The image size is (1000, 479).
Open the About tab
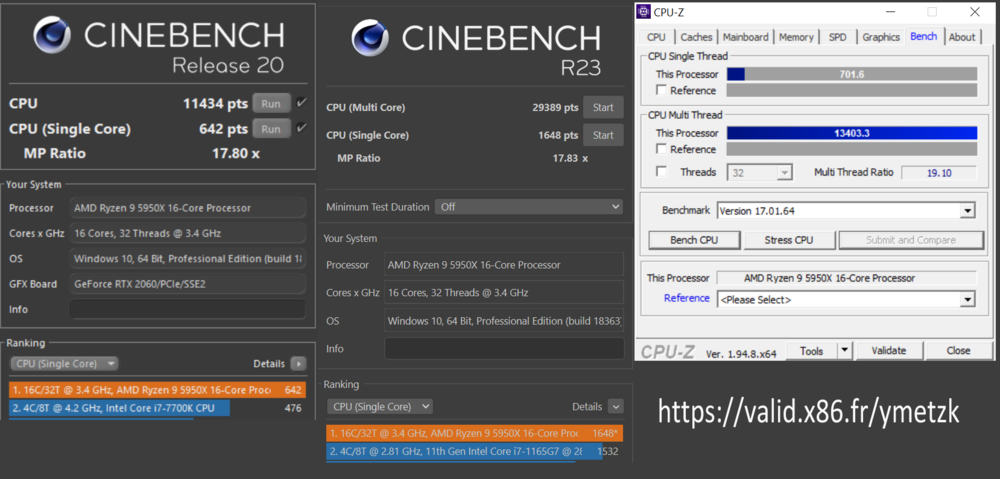[962, 37]
